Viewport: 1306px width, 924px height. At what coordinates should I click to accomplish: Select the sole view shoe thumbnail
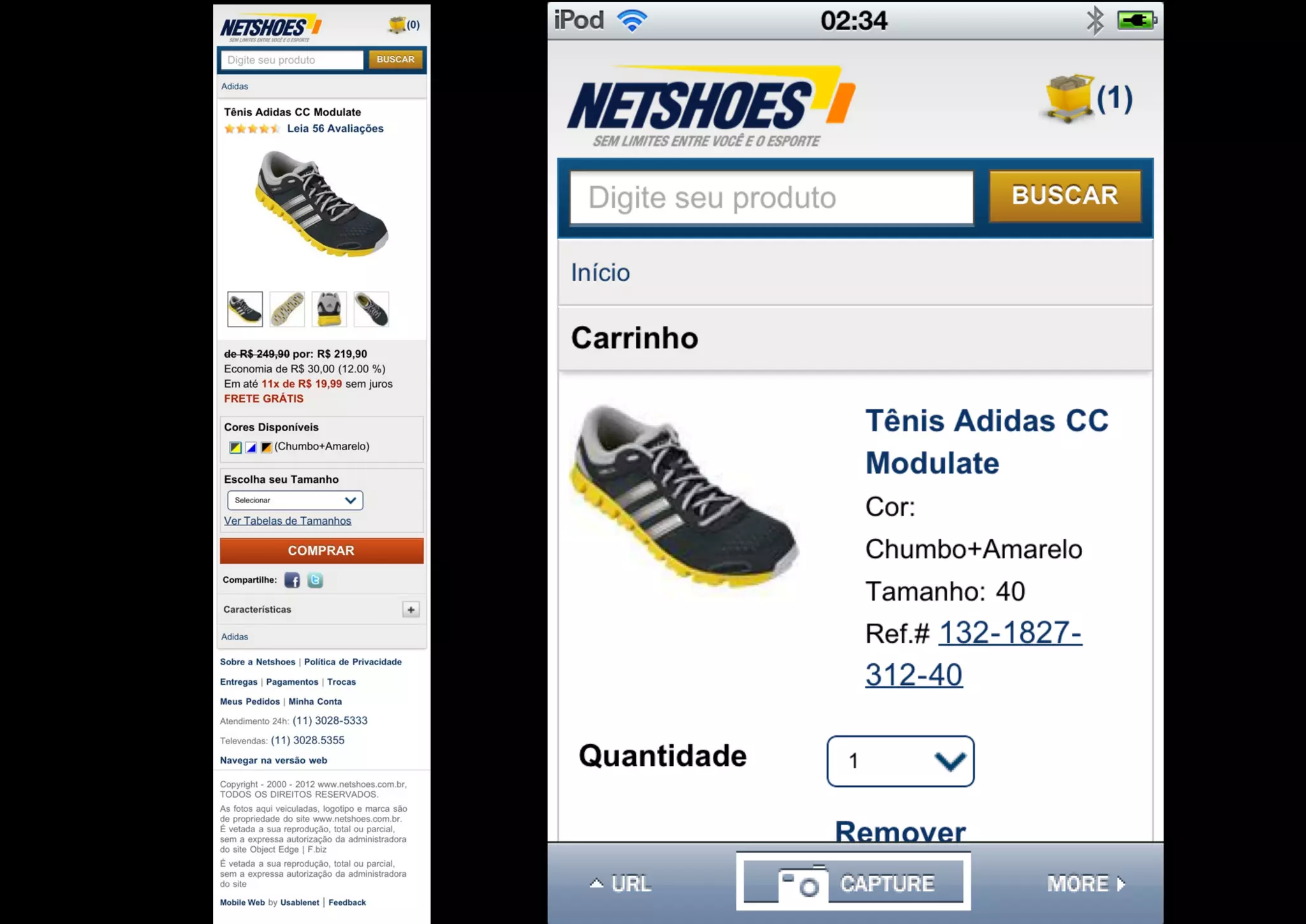(x=287, y=309)
